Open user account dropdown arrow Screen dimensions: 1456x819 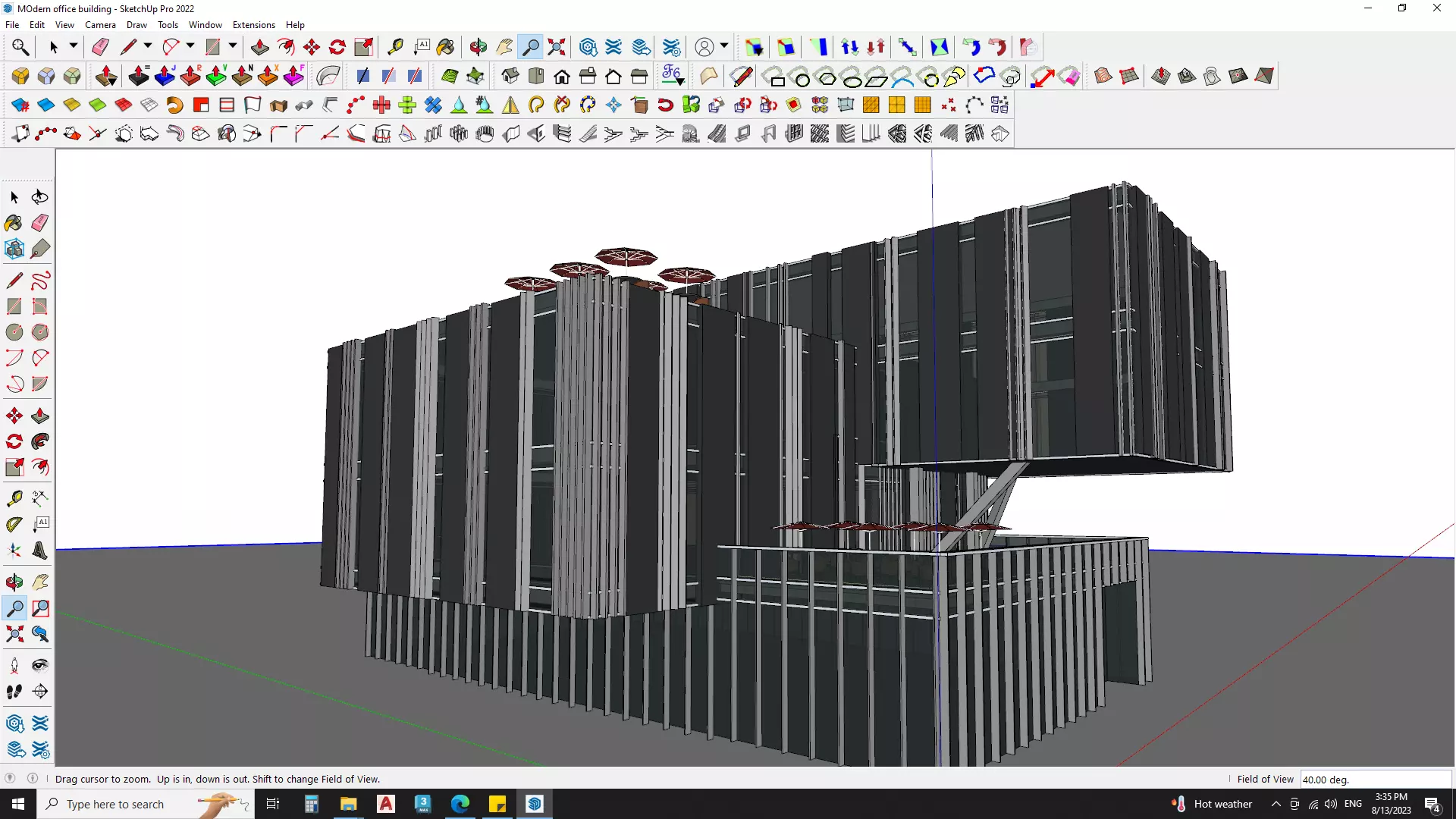724,46
